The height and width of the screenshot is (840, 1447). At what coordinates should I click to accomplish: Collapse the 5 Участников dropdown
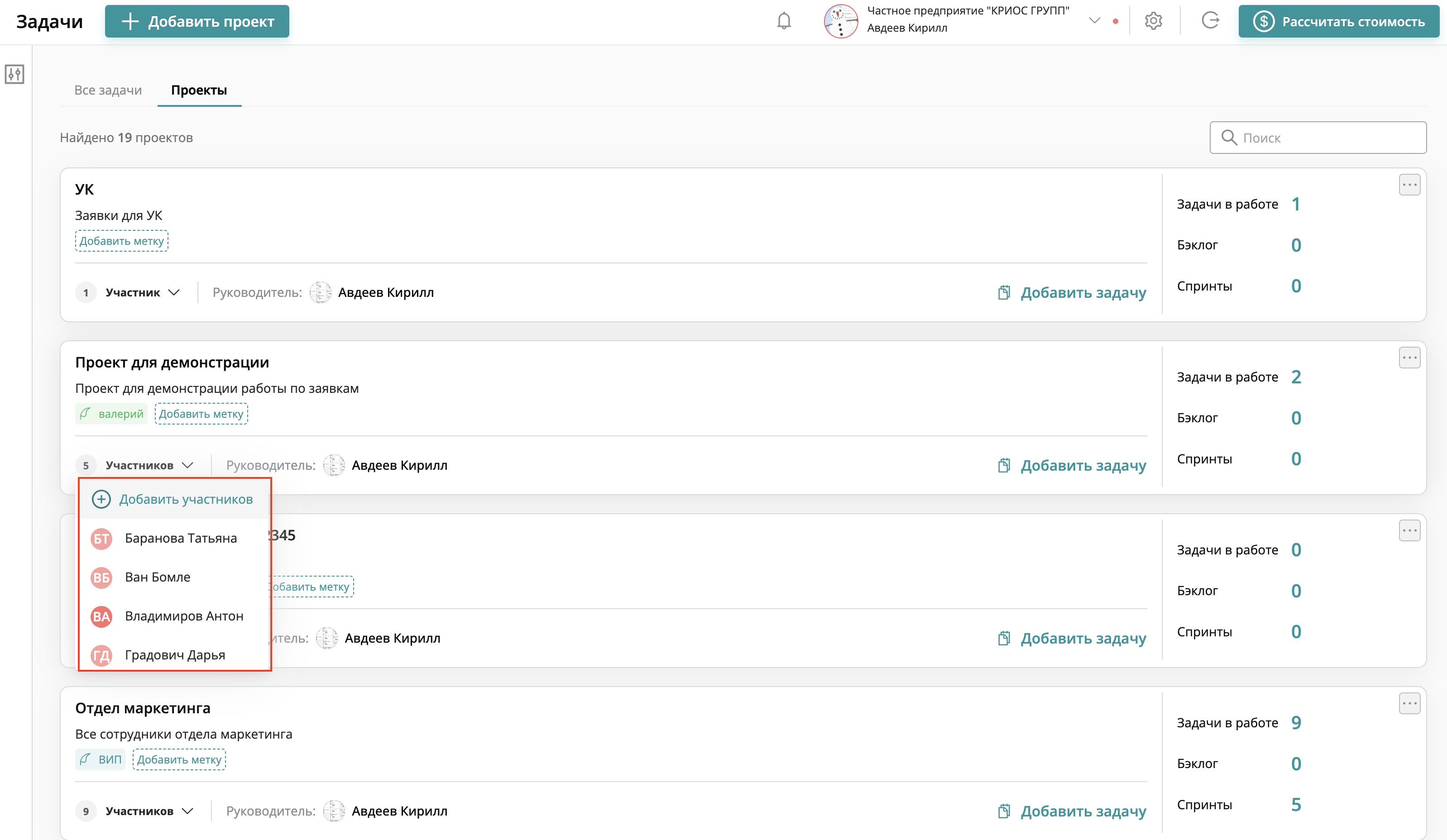click(x=187, y=465)
